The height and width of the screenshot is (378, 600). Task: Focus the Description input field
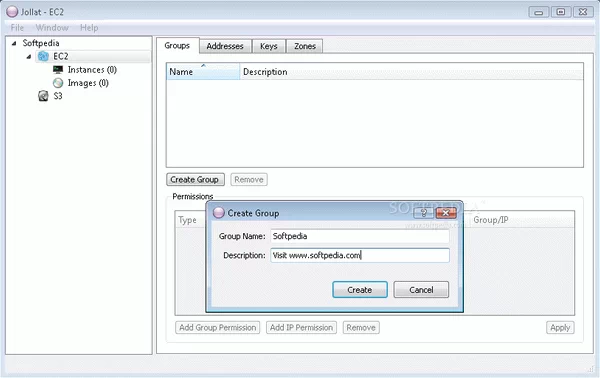(360, 255)
